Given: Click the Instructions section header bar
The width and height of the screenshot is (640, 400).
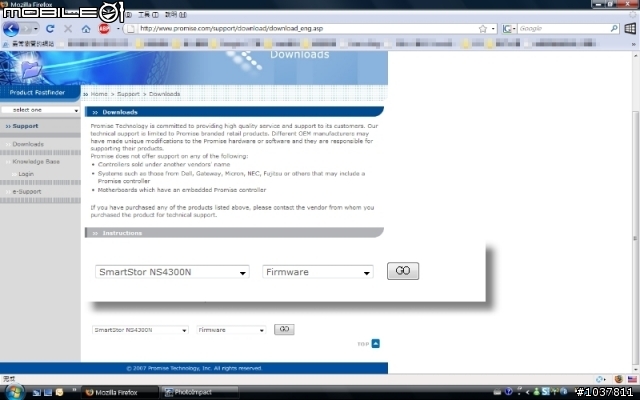Looking at the screenshot, I should (x=234, y=233).
